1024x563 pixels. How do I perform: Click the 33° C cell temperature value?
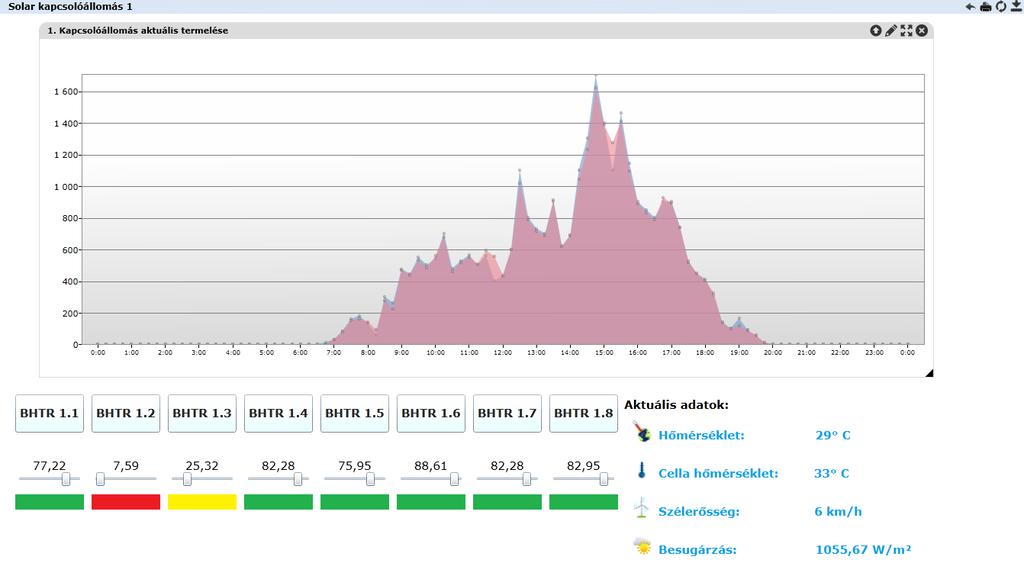831,473
